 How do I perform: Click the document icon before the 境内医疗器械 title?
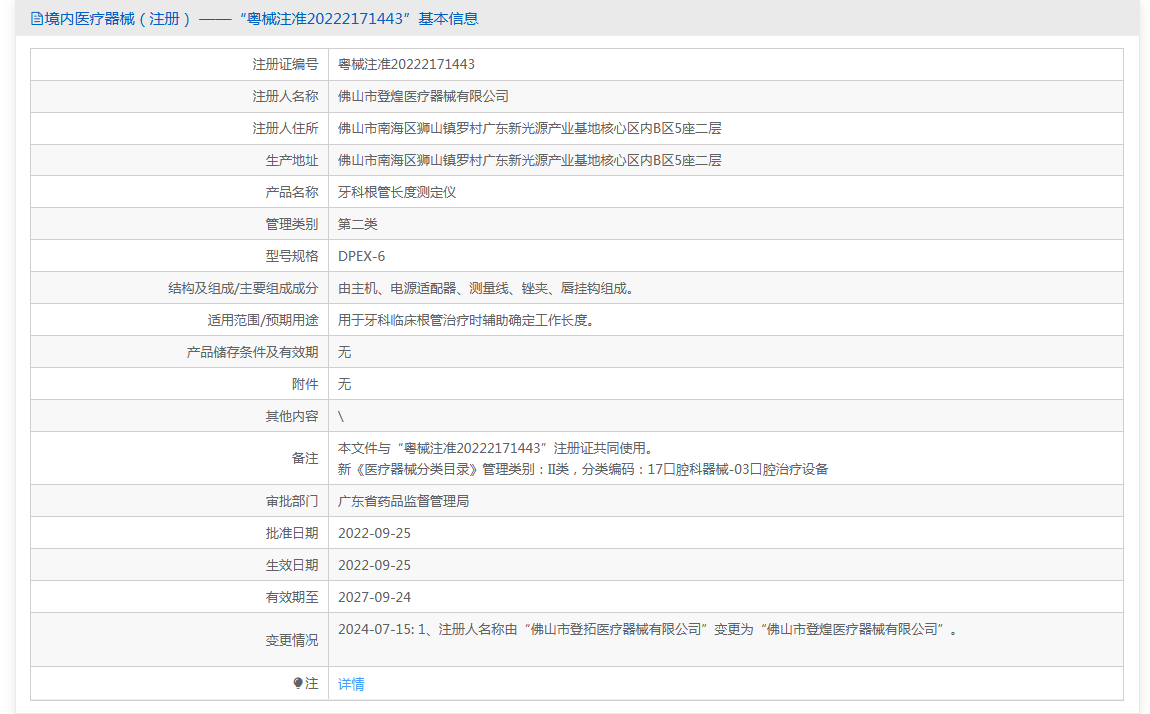click(x=37, y=19)
